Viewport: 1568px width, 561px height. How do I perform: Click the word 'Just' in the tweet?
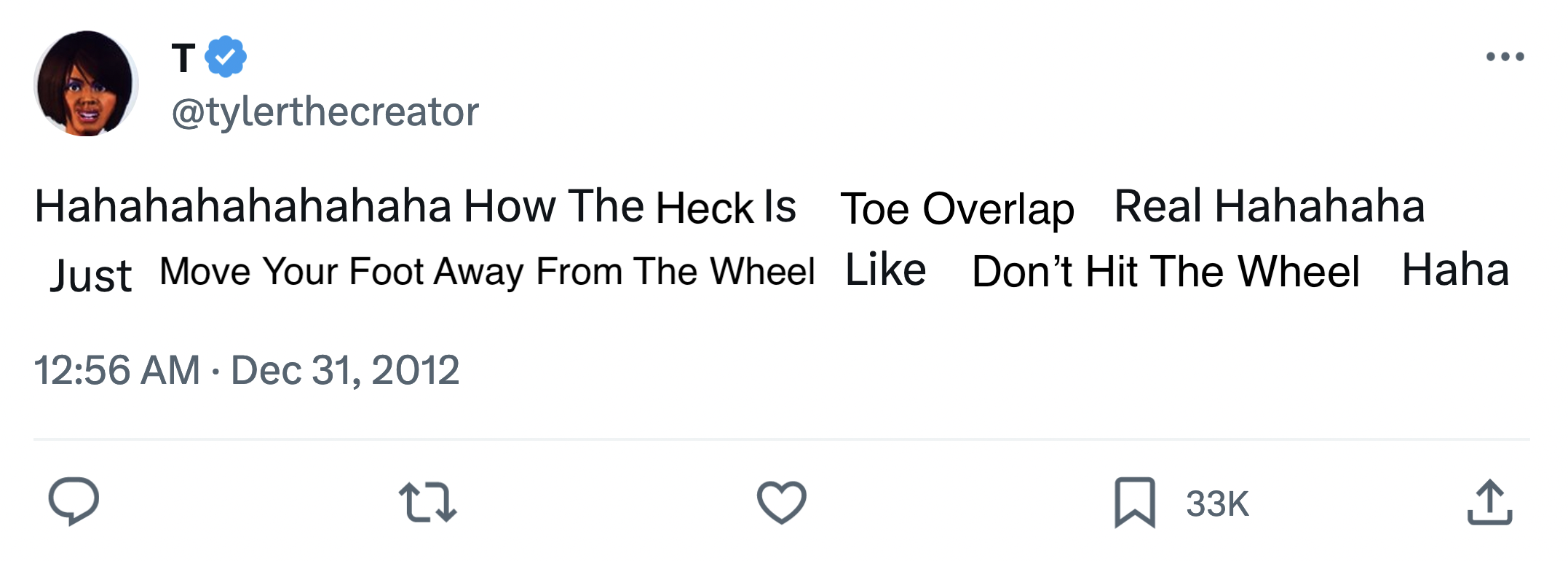(92, 276)
